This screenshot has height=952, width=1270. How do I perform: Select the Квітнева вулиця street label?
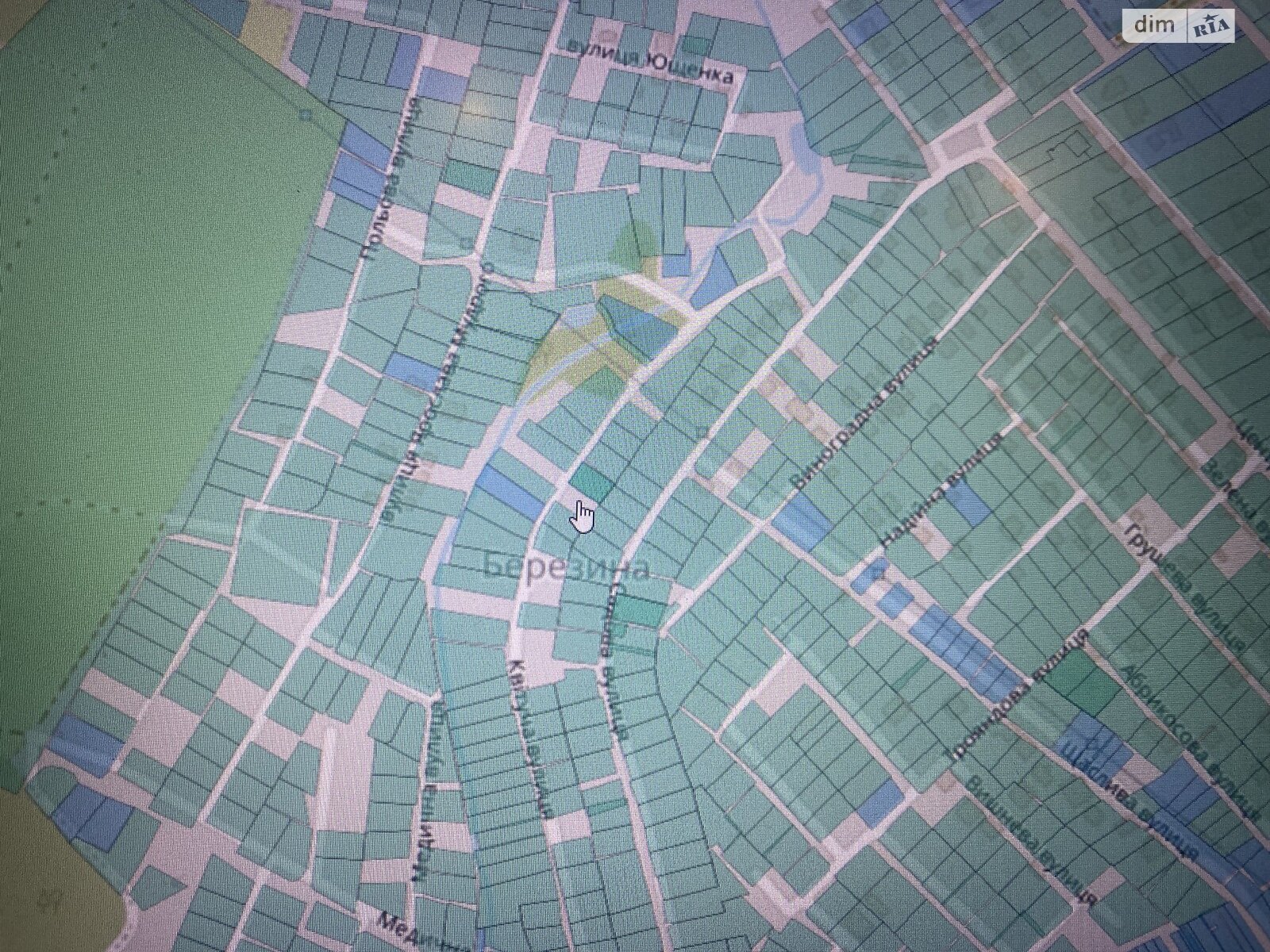pos(529,738)
